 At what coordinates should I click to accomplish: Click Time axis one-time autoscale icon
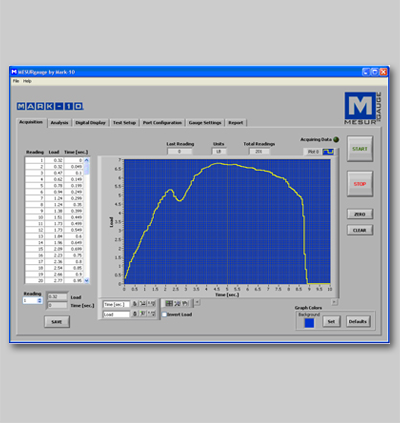tap(143, 304)
